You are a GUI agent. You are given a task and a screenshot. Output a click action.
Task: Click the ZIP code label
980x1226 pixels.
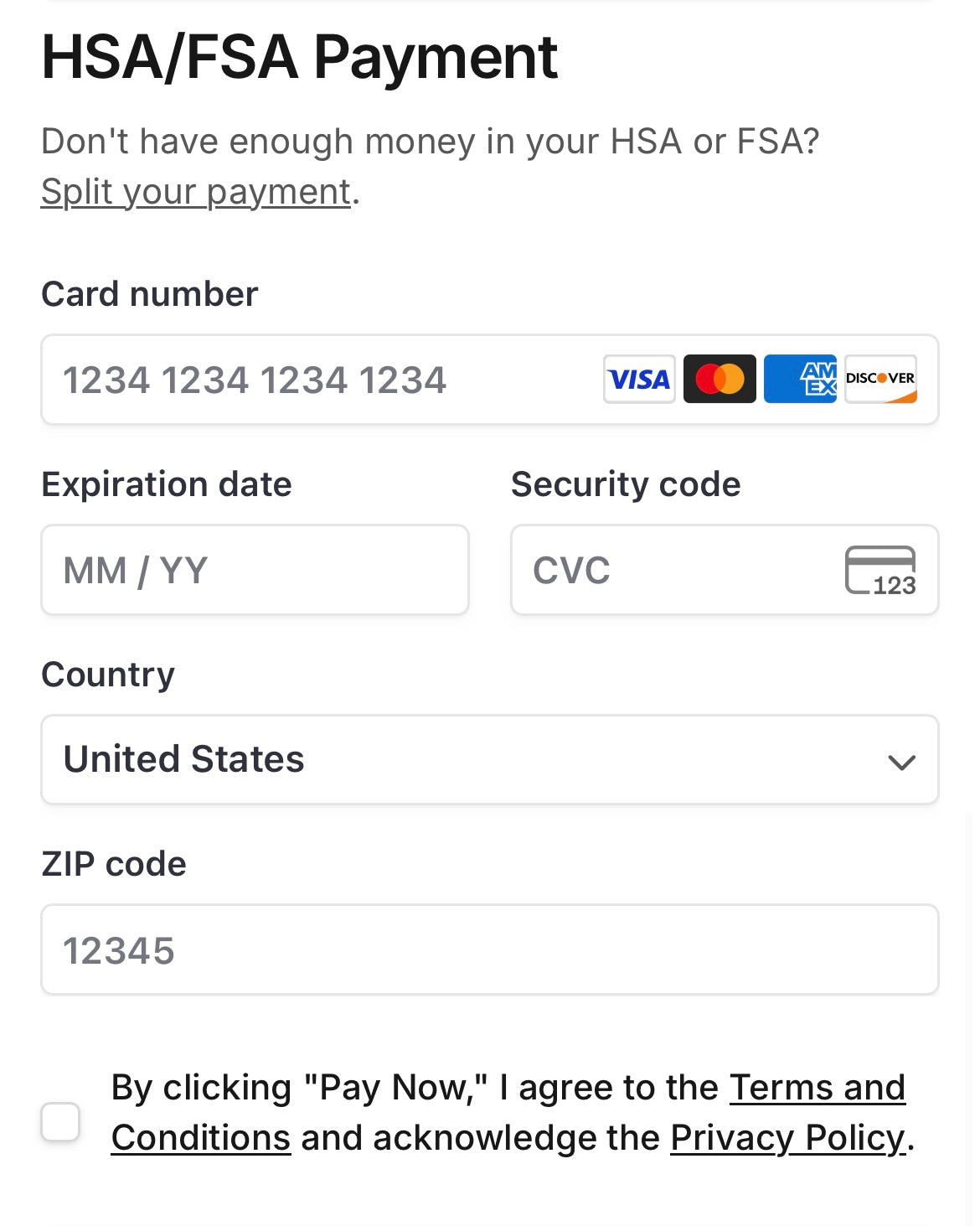click(114, 864)
